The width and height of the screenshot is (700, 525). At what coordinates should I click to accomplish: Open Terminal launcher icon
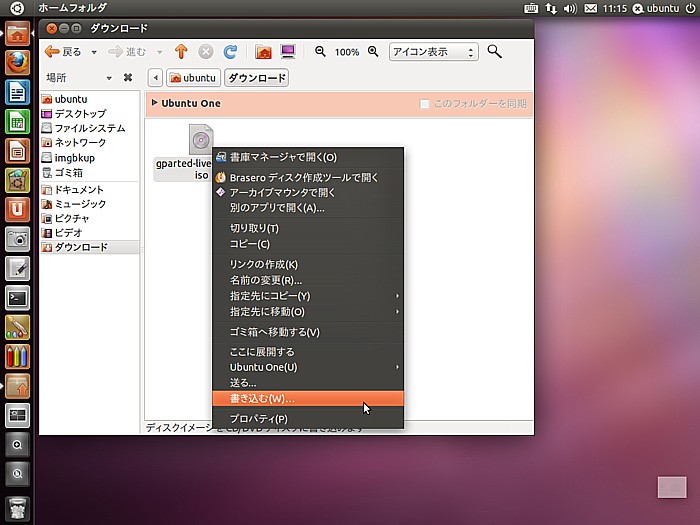tap(17, 298)
